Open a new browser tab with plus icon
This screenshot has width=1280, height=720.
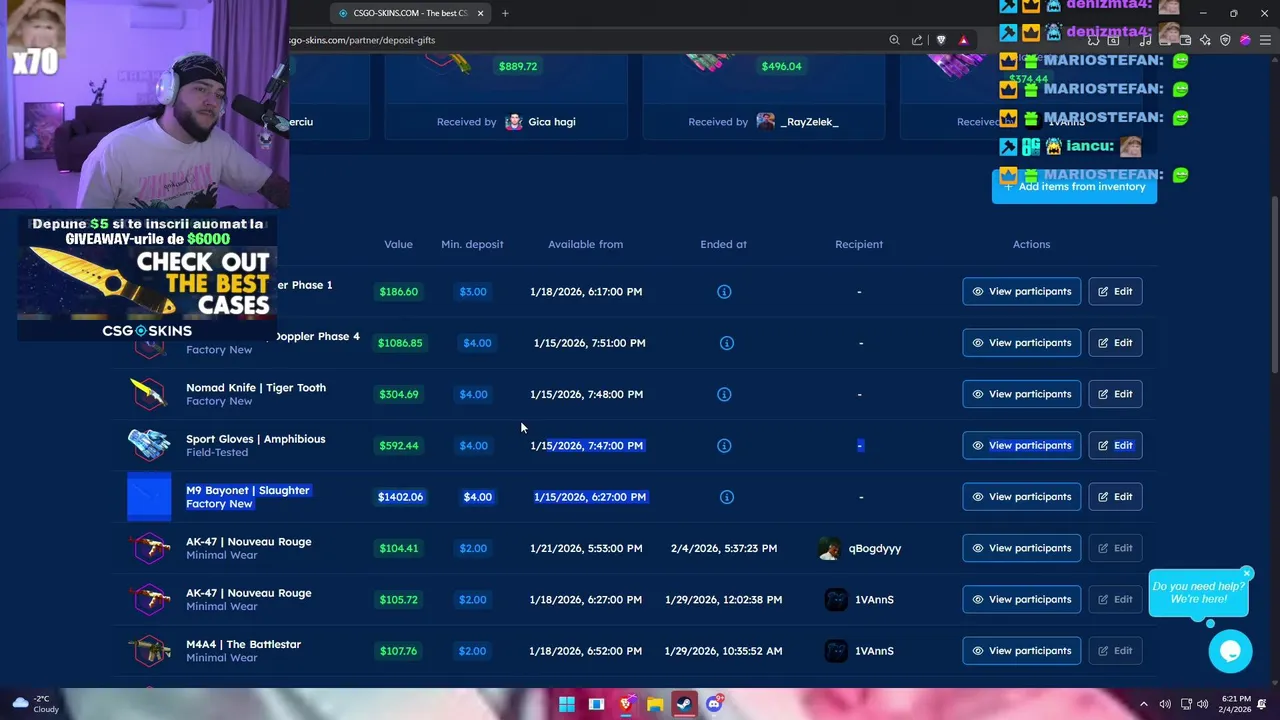tap(505, 13)
